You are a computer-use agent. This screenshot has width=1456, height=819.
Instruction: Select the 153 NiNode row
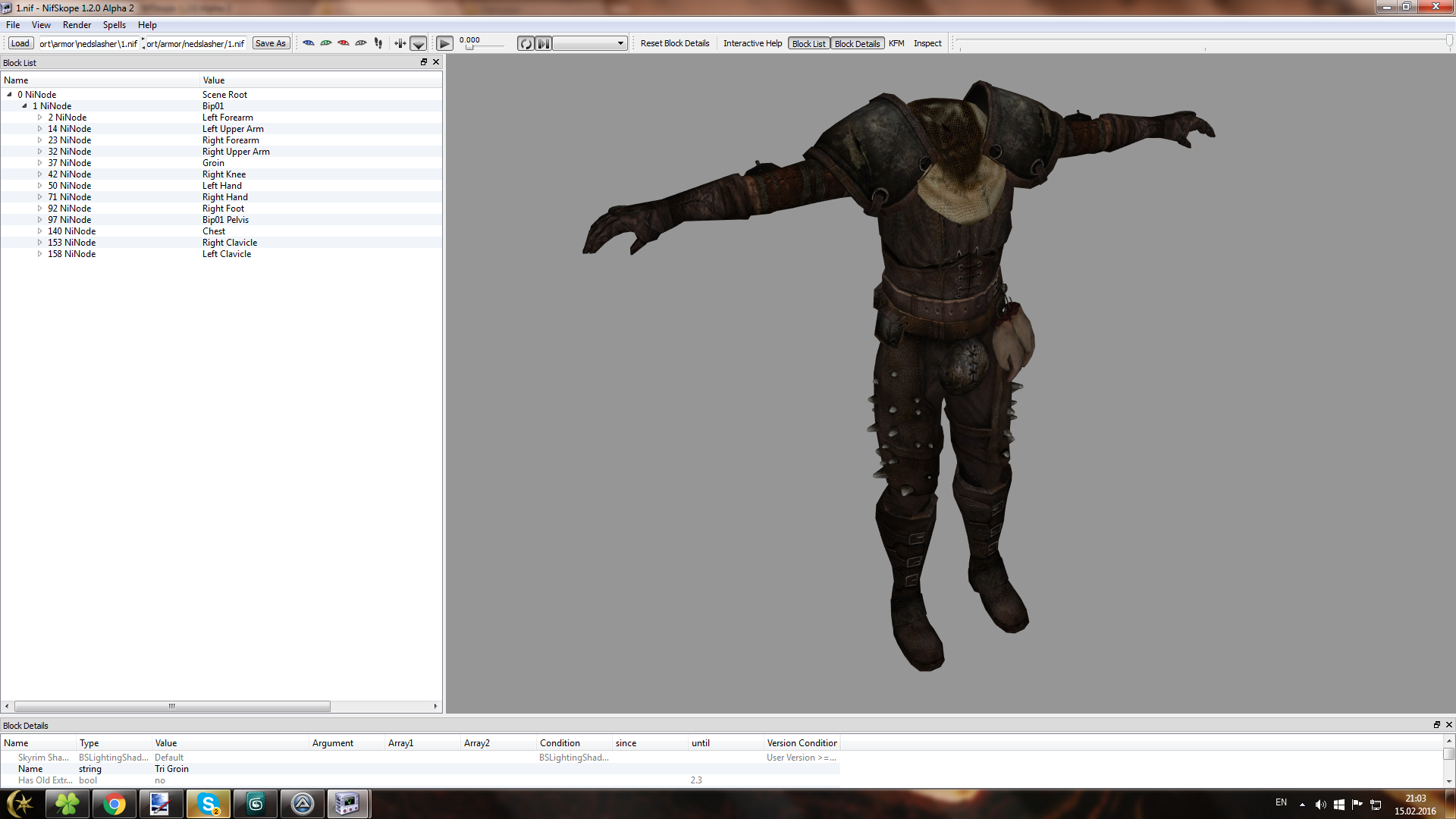[x=221, y=243]
